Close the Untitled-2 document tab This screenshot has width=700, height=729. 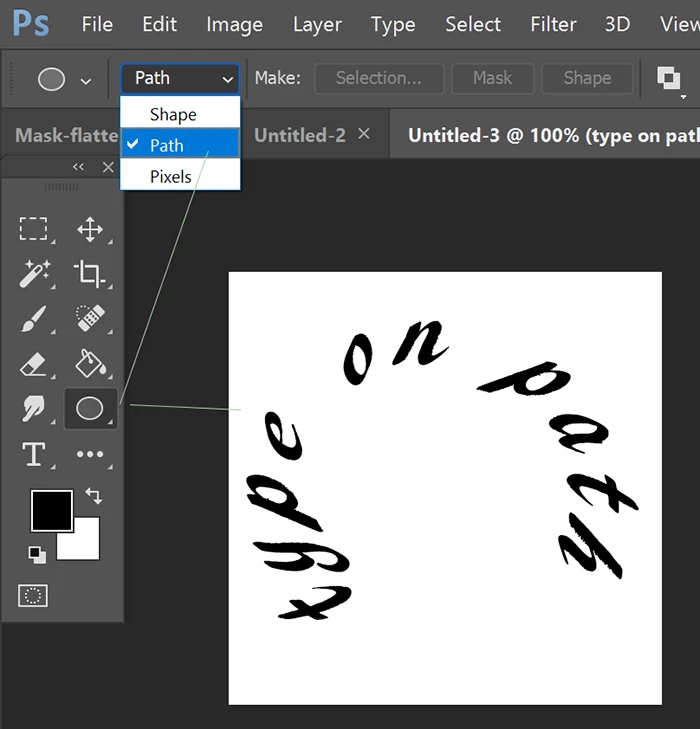pyautogui.click(x=364, y=134)
